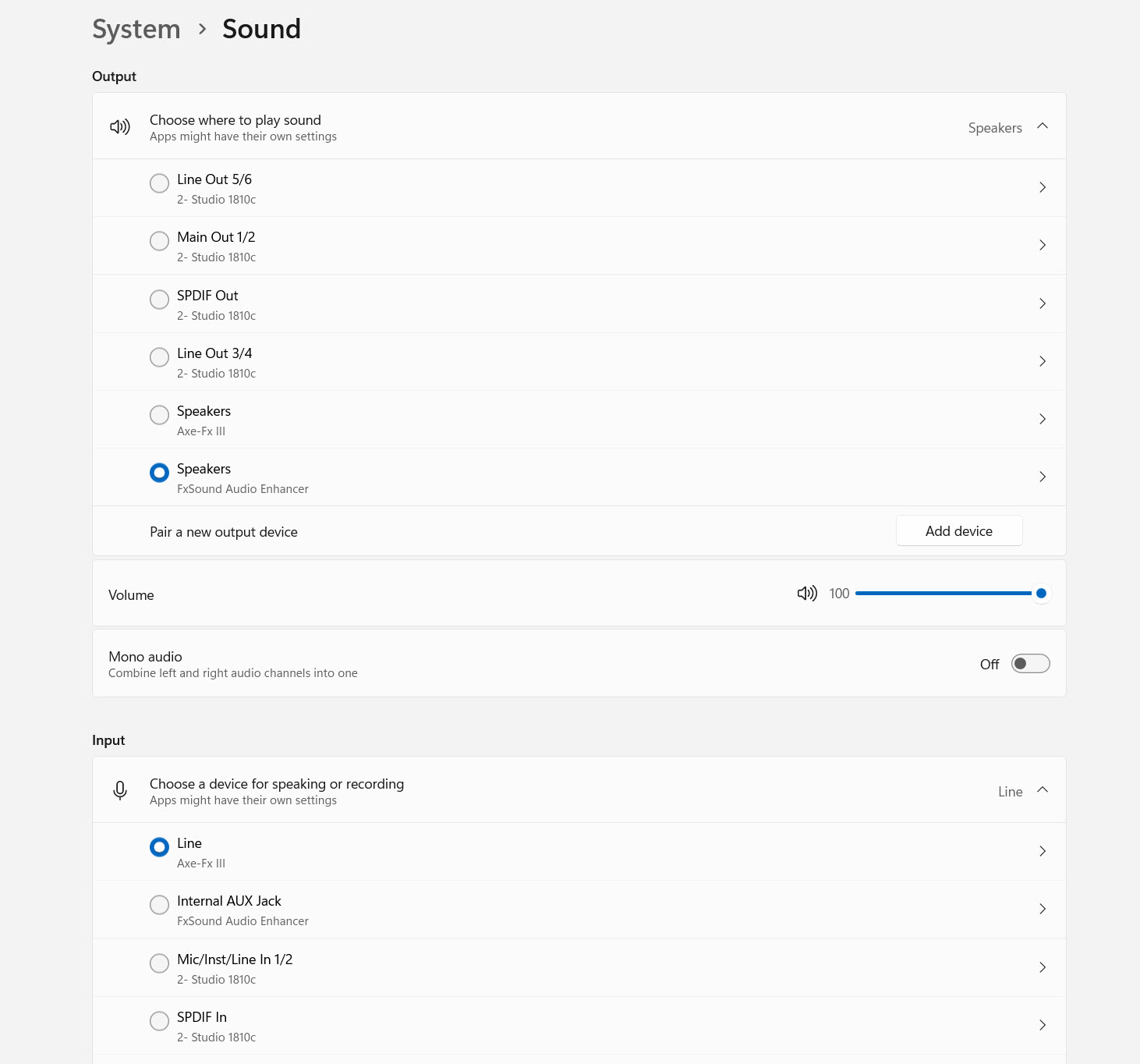Screen dimensions: 1140x1064
Task: Click the Pair a new output device label
Action: click(224, 532)
